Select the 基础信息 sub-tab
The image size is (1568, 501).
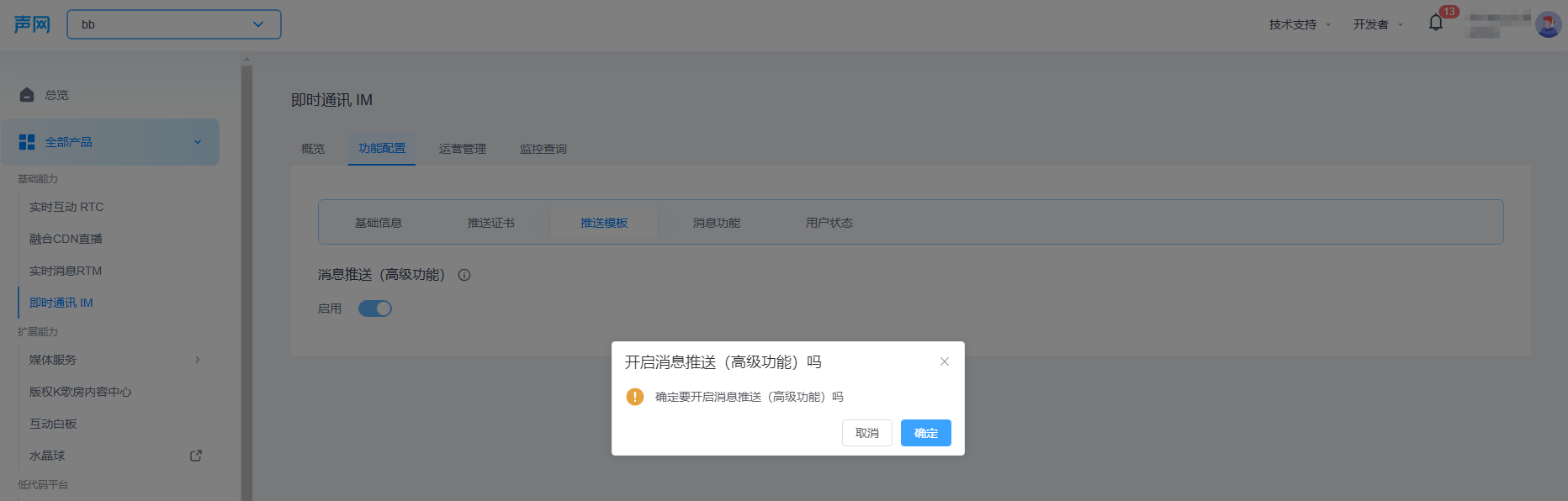379,223
